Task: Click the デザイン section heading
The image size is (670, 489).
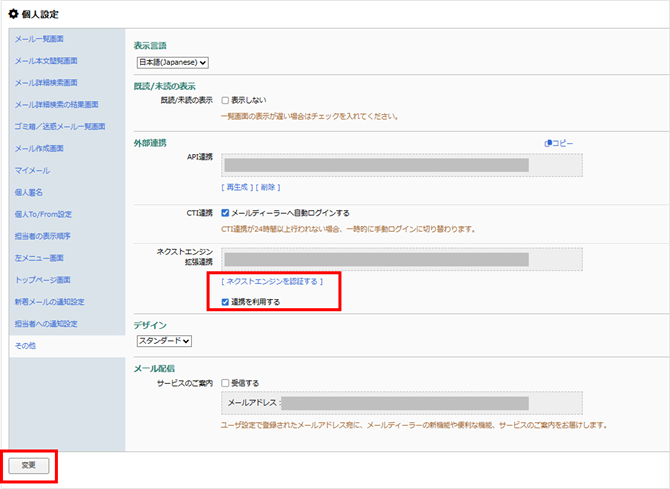Action: tap(150, 325)
